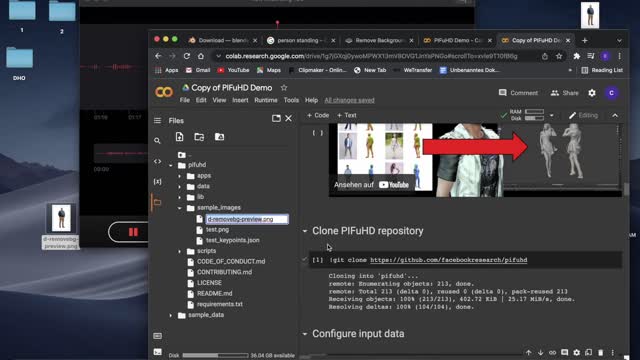This screenshot has height=360, width=640.
Task: Open Files panel in new tab icon
Action: tap(276, 118)
